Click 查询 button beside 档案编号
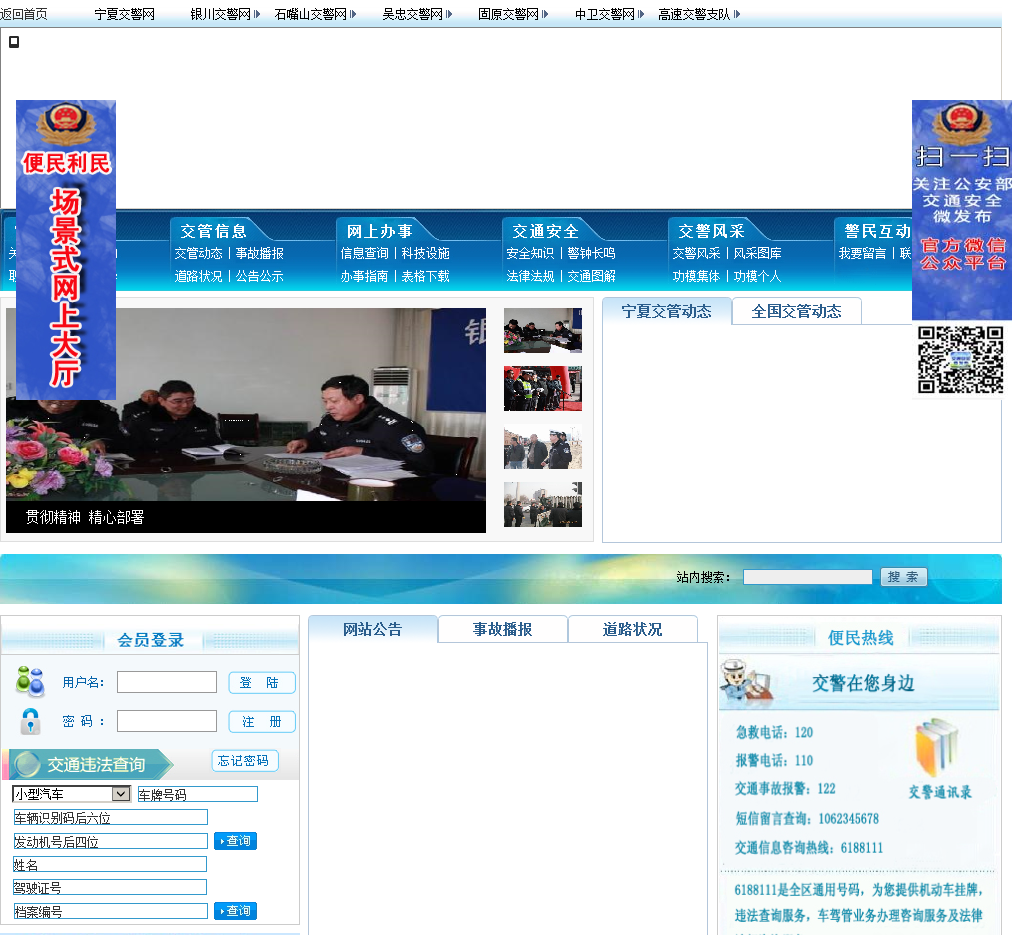This screenshot has width=1028, height=935. [x=235, y=911]
